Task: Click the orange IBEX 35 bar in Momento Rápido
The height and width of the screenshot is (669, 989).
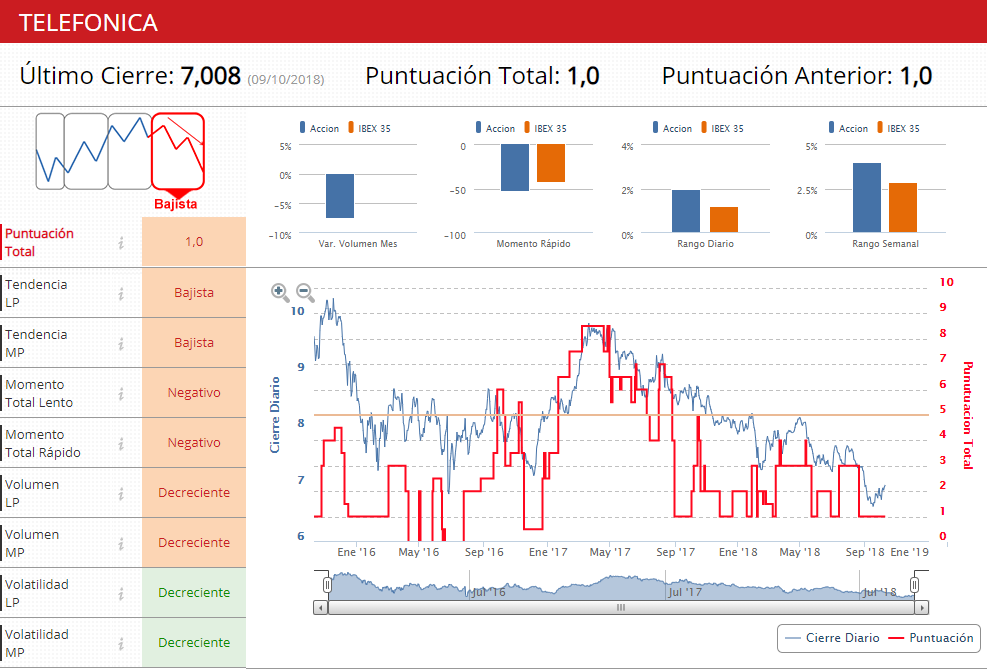Action: coord(551,163)
